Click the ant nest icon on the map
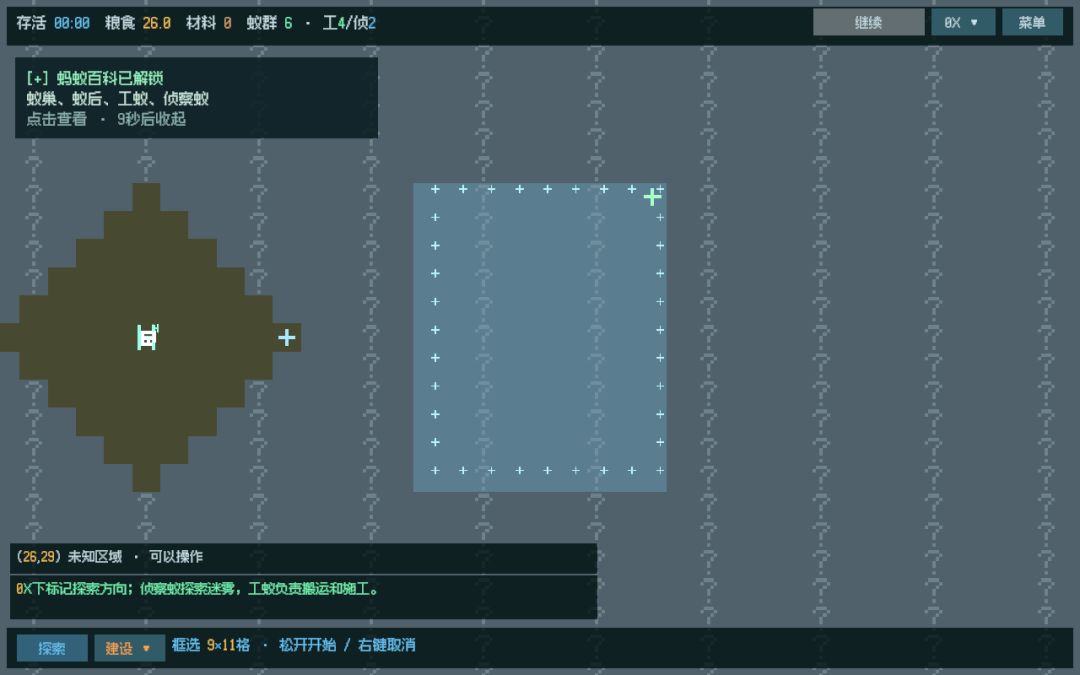1080x675 pixels. pos(147,338)
